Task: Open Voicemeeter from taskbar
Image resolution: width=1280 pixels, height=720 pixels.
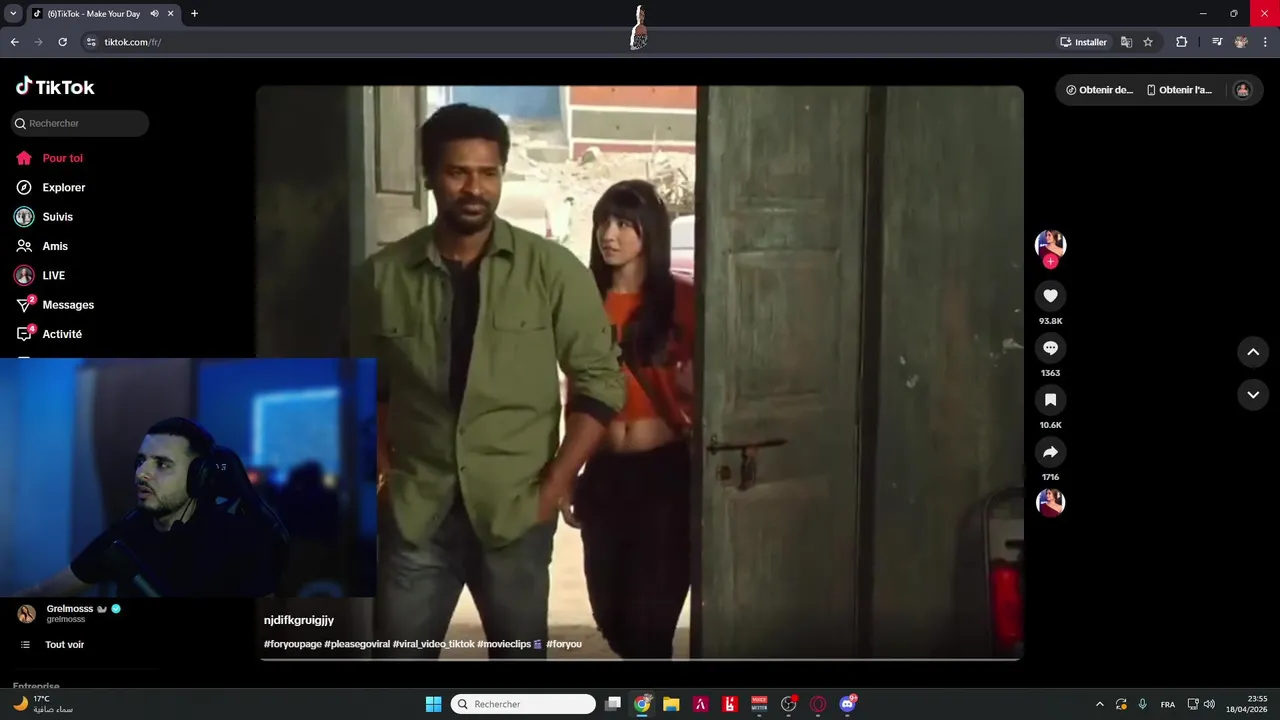Action: pos(759,704)
